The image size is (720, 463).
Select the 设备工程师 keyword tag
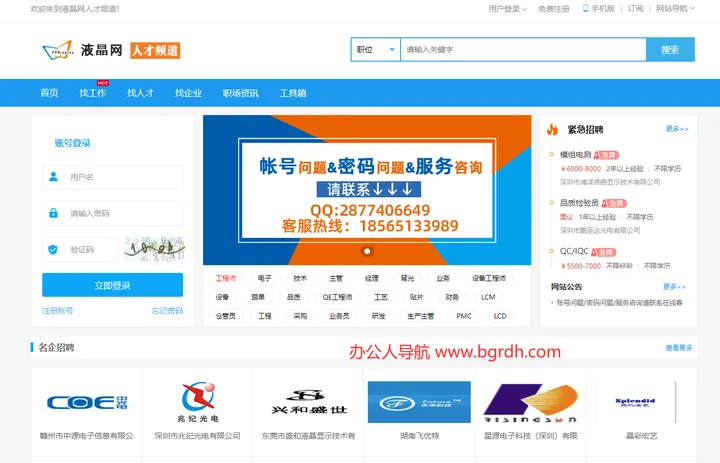489,278
